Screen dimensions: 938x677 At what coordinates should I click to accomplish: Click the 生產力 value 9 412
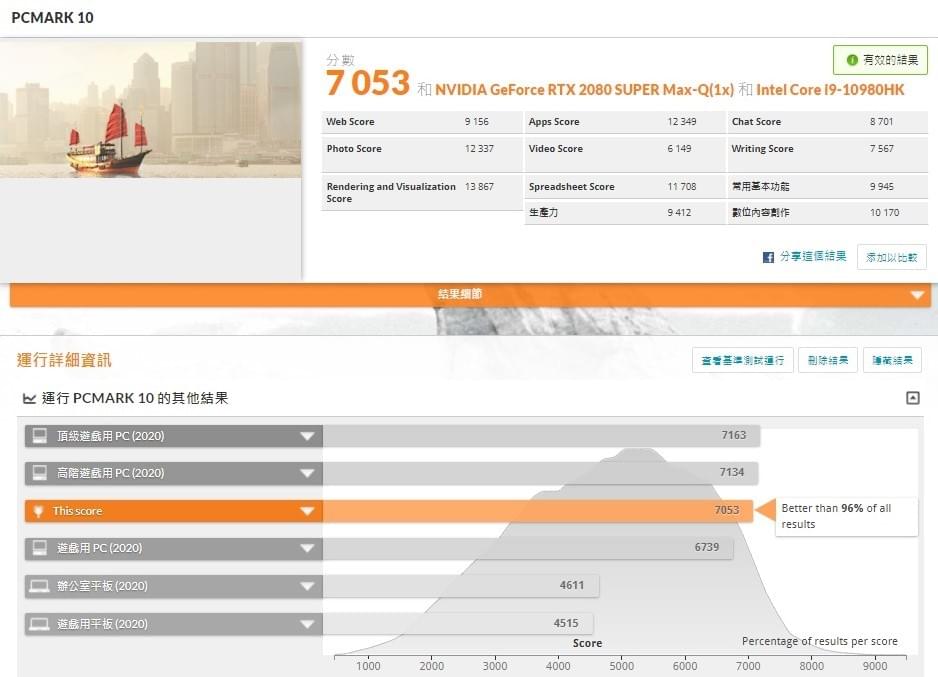(x=679, y=212)
